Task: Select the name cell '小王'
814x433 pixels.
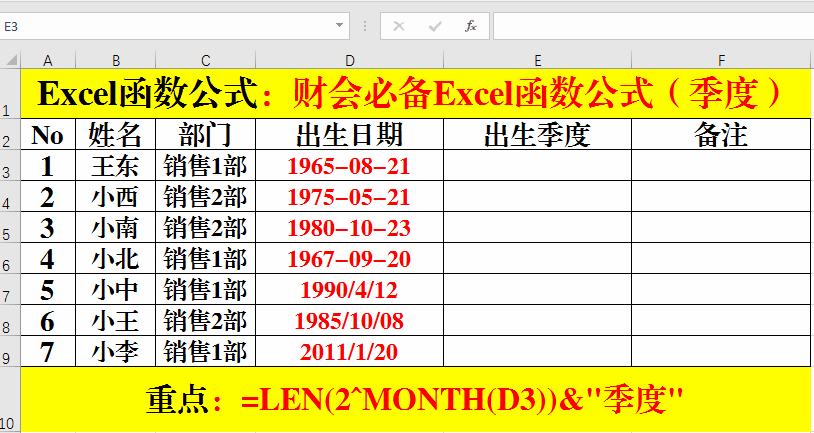Action: pos(116,320)
